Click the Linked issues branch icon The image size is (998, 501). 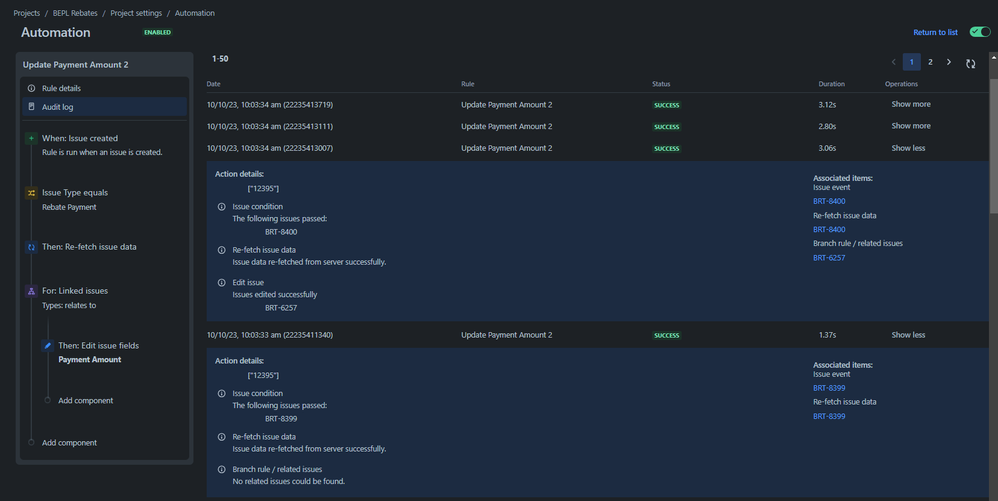point(31,291)
